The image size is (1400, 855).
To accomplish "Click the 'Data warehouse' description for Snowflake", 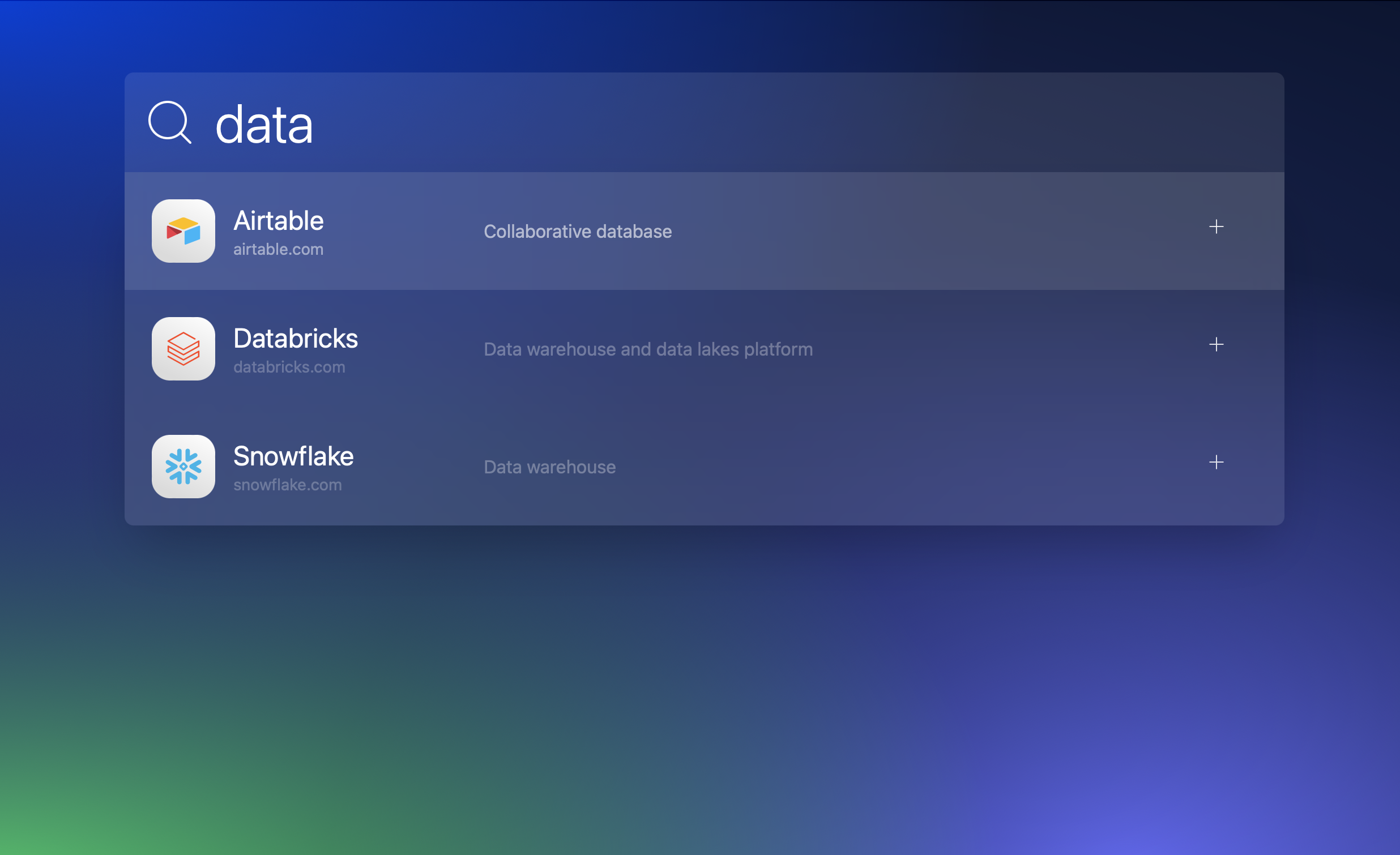I will click(x=549, y=467).
